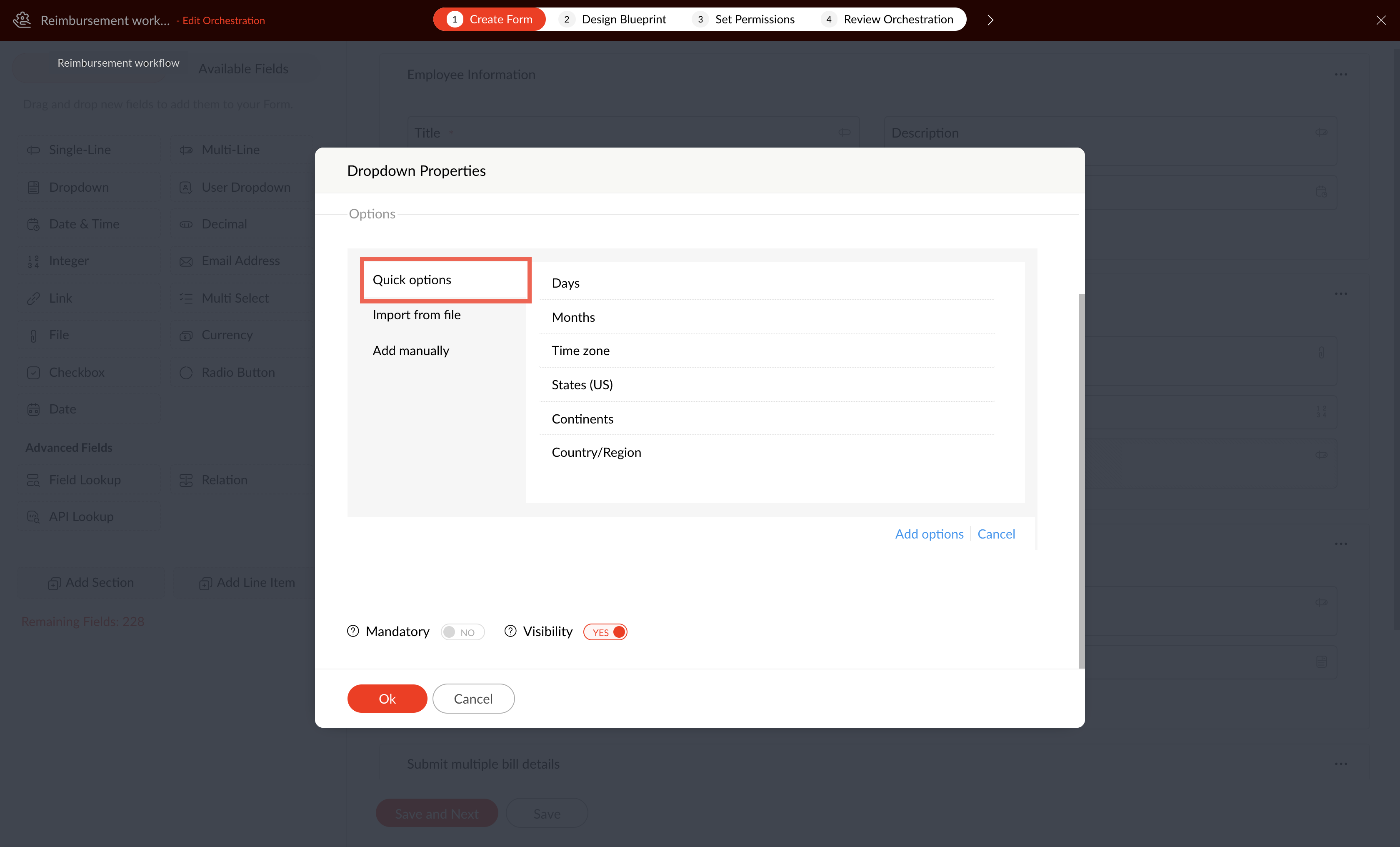Screen dimensions: 1400x847
Task: Click the next-step chevron after Review Orchestration
Action: [990, 20]
